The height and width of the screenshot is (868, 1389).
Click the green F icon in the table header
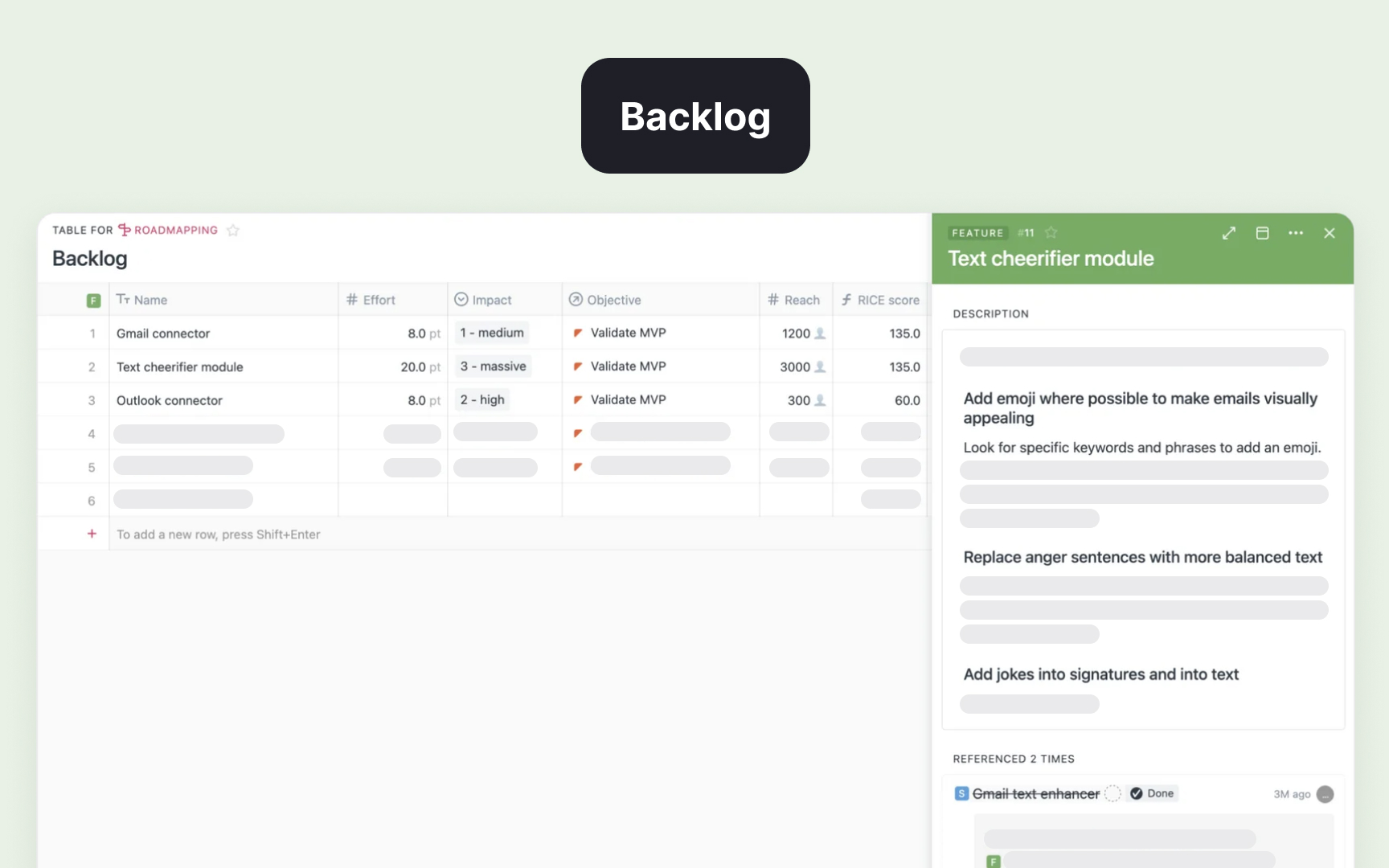coord(93,299)
